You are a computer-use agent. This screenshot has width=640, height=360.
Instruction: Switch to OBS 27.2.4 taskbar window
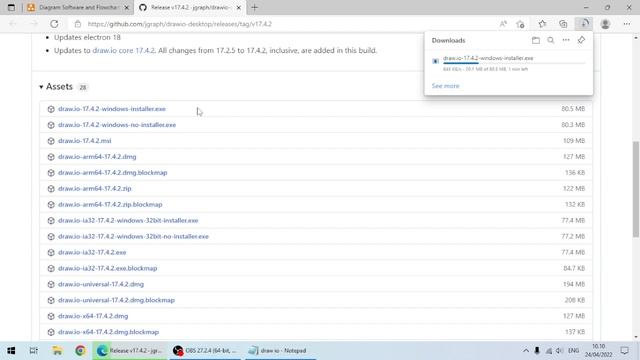click(x=205, y=351)
